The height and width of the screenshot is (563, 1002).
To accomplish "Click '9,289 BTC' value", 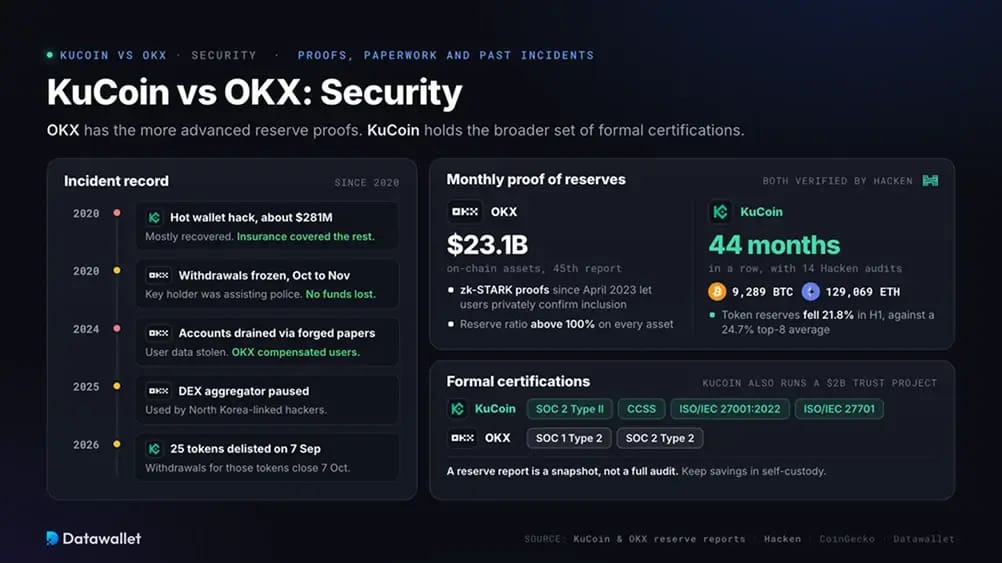I will [762, 292].
